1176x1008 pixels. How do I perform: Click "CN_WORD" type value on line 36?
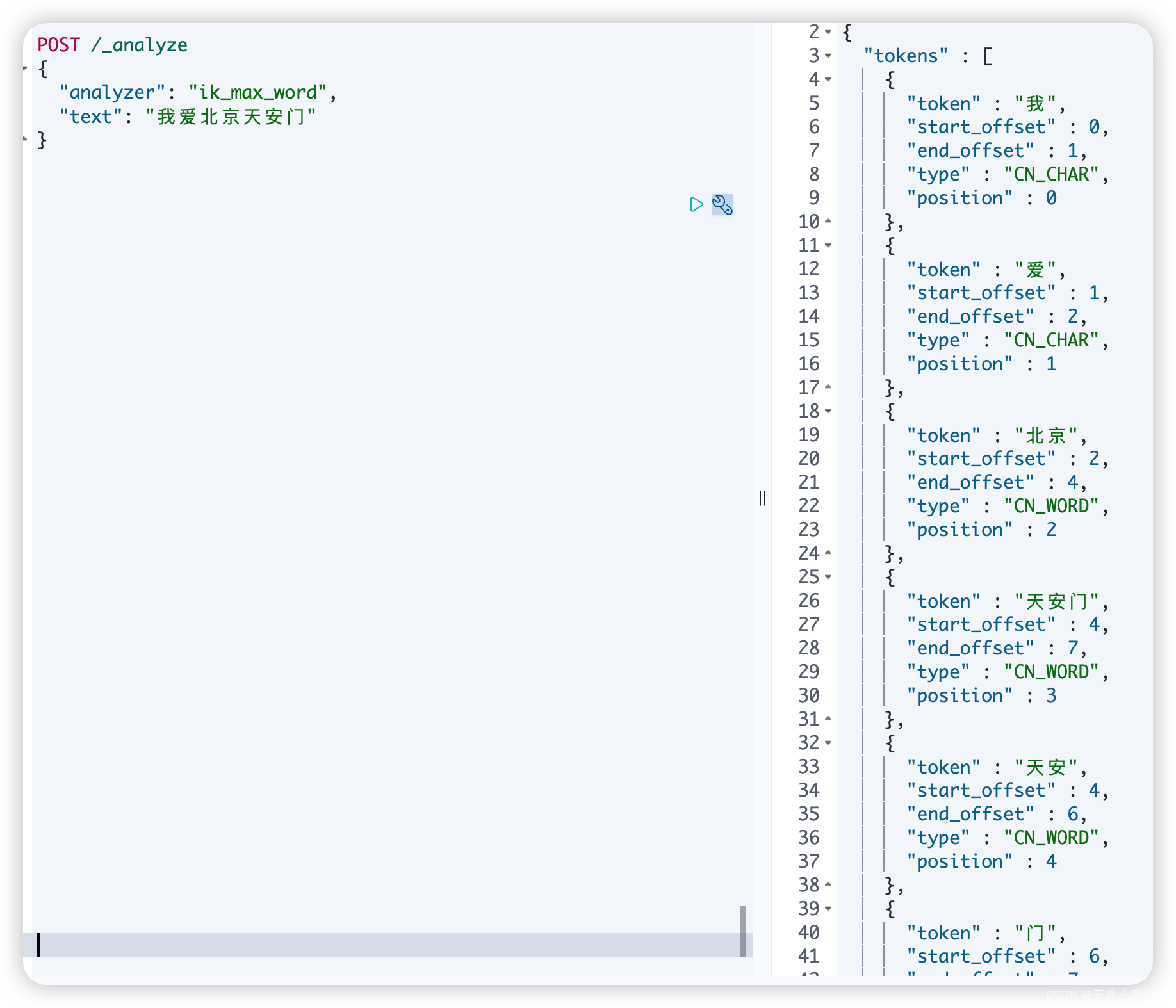point(1052,838)
